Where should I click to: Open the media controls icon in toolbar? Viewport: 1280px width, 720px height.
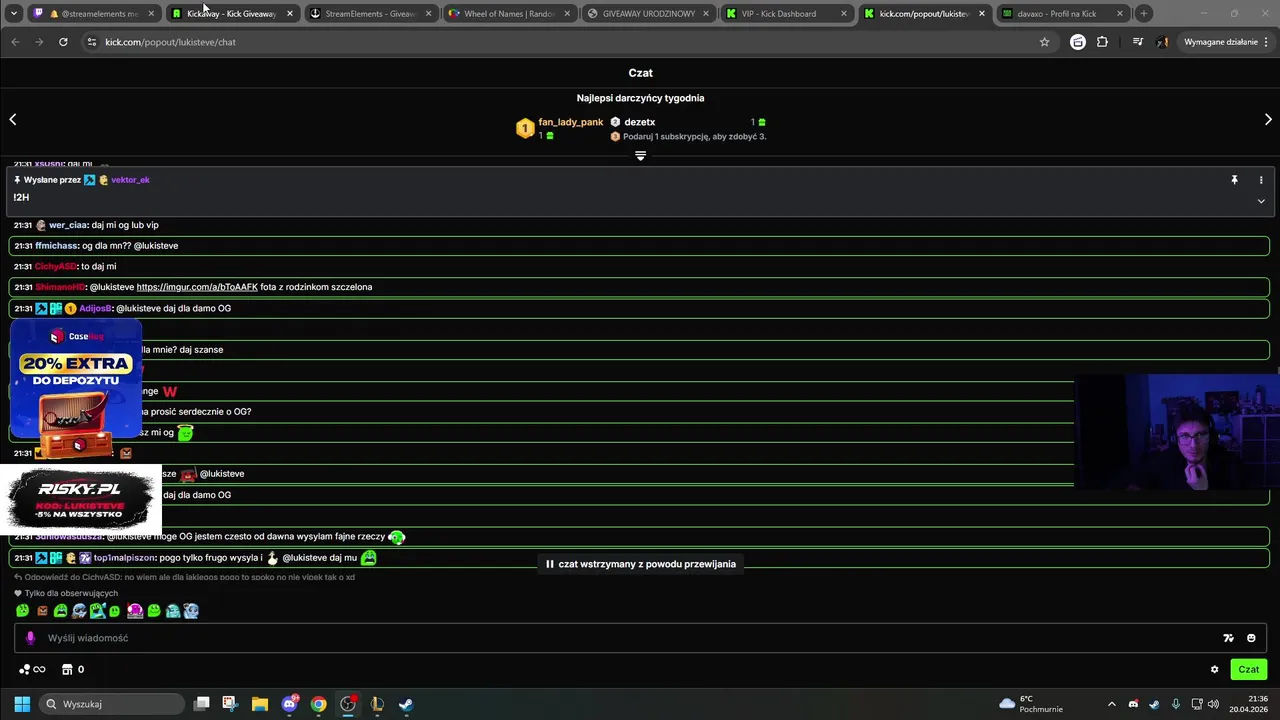click(1138, 42)
